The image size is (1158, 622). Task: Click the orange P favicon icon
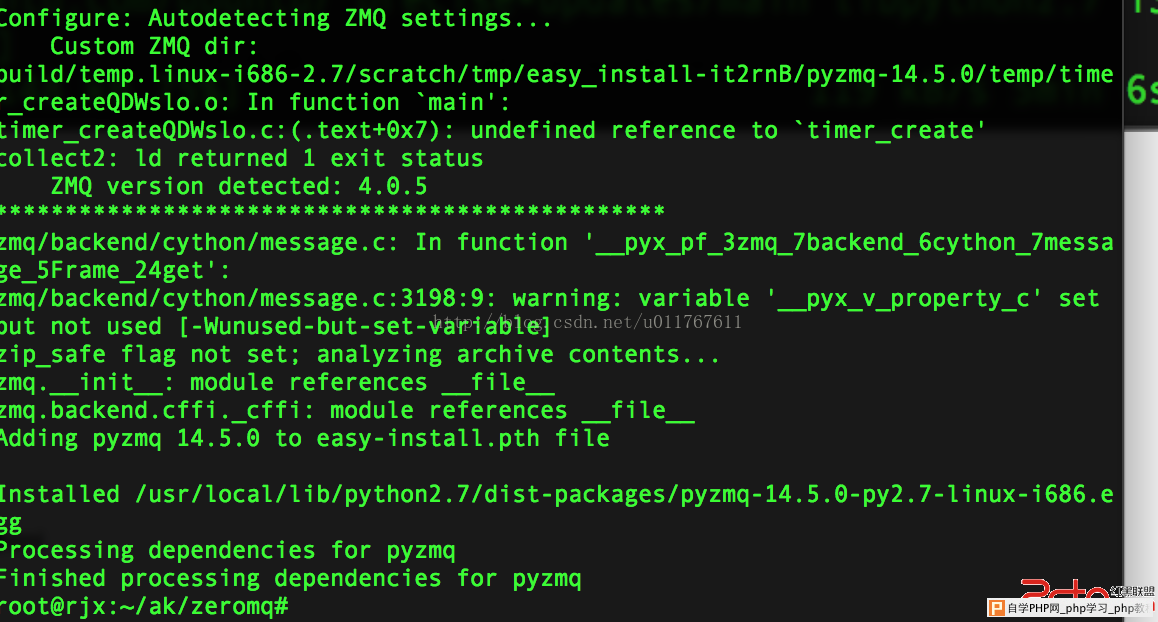click(x=996, y=608)
